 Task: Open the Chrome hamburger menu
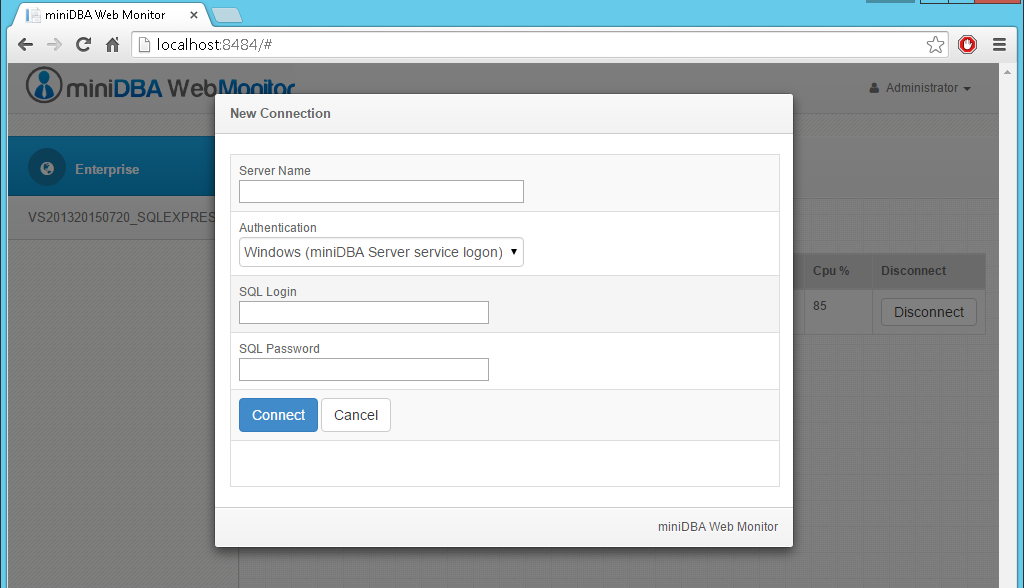pyautogui.click(x=999, y=44)
